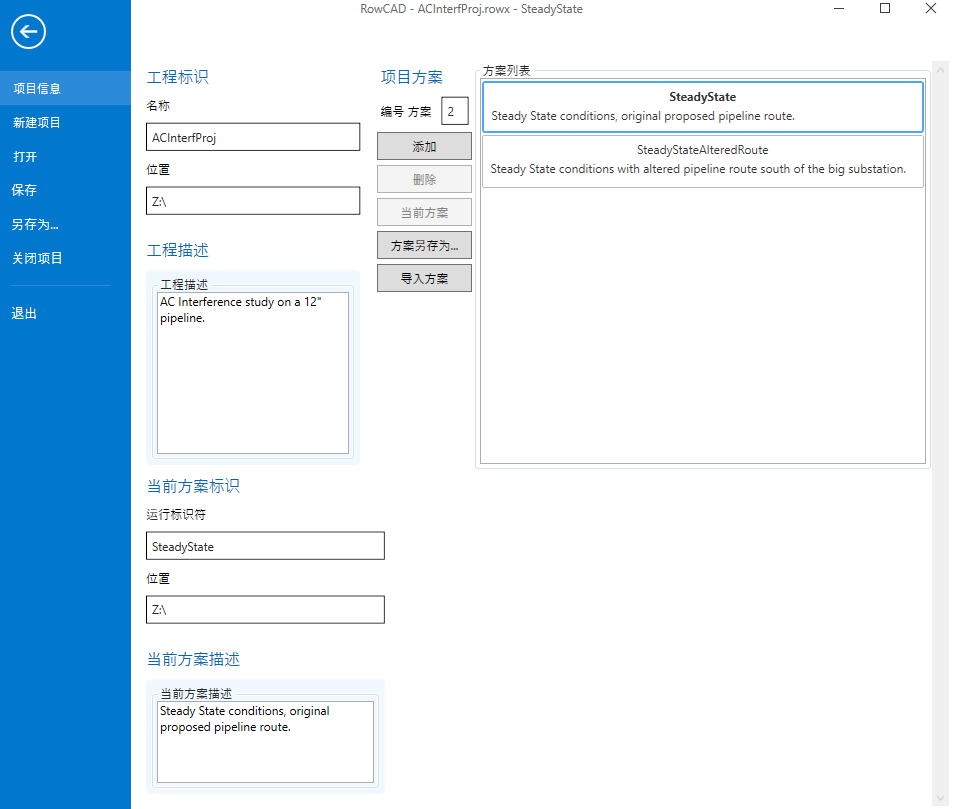Click the 编号 方案 number box
The width and height of the screenshot is (954, 809).
(x=454, y=111)
